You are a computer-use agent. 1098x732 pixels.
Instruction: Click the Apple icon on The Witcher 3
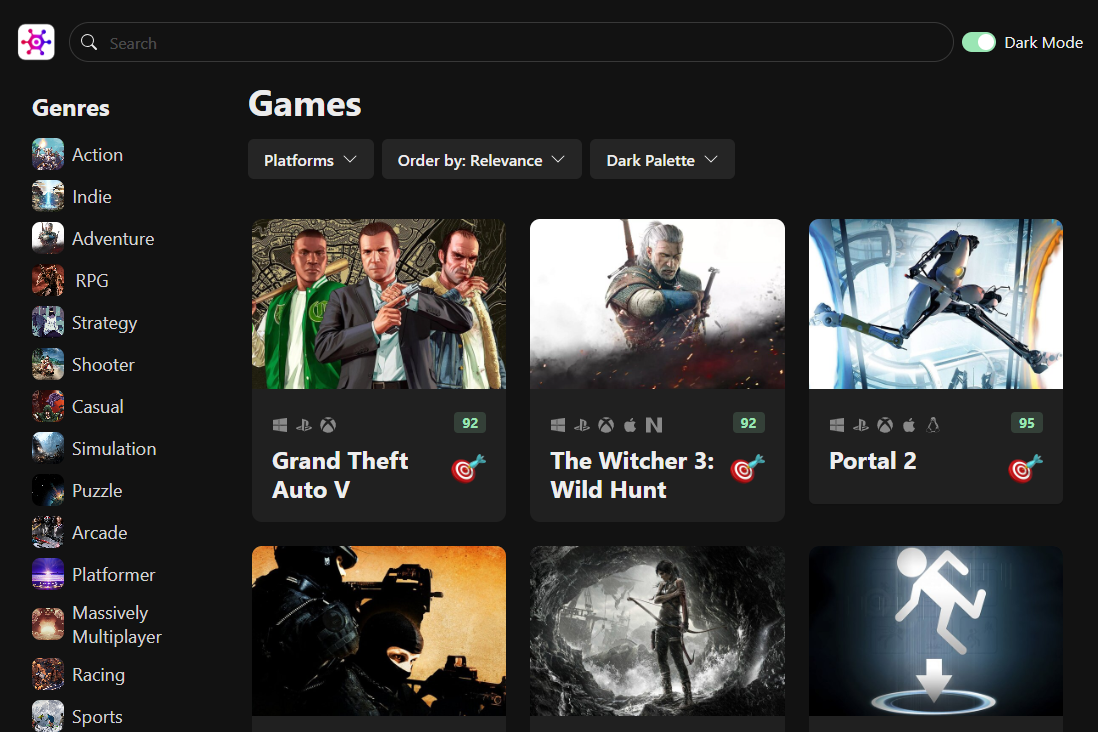click(x=630, y=424)
